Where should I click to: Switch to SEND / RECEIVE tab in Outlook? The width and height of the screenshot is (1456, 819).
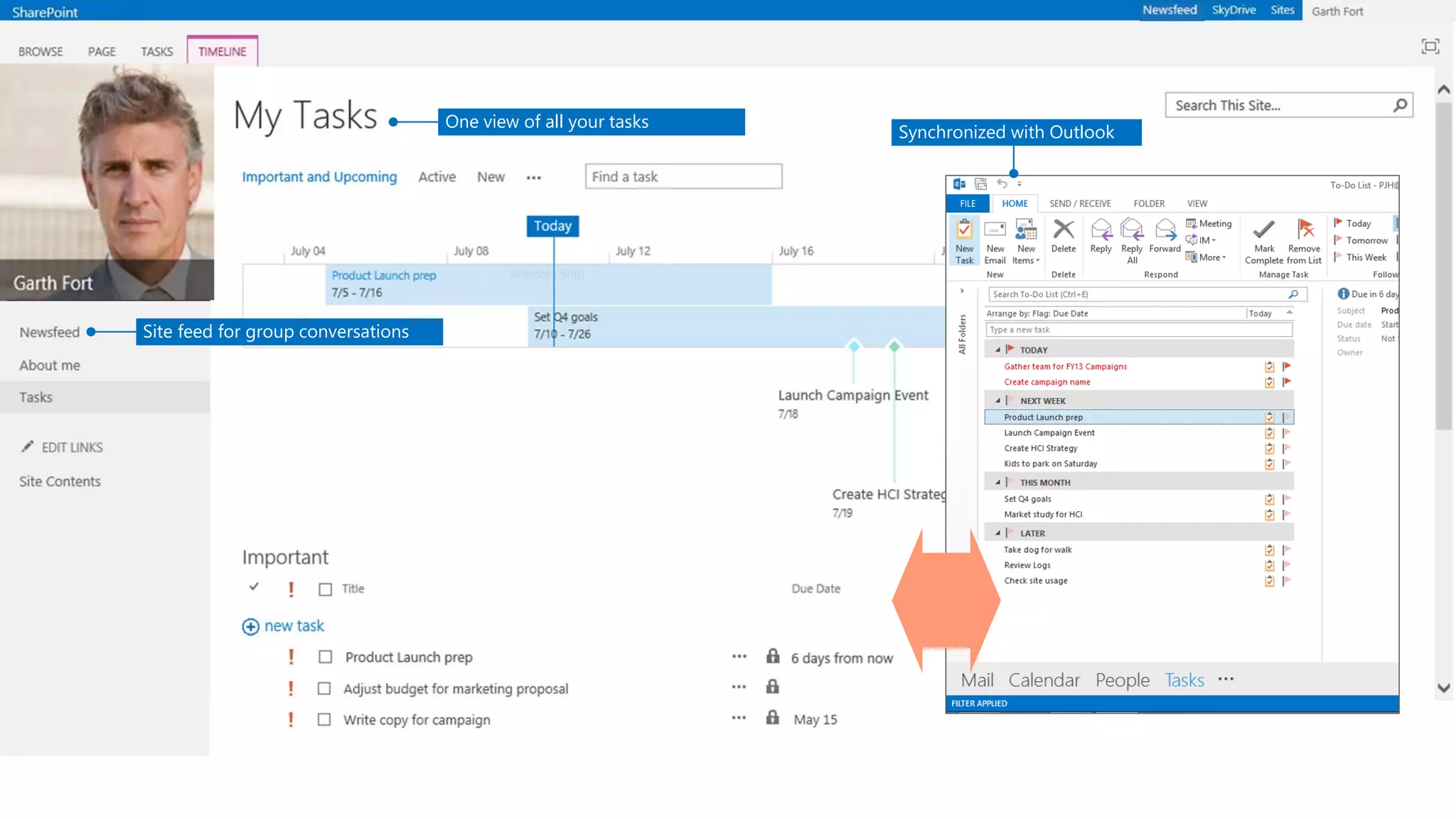click(x=1080, y=203)
